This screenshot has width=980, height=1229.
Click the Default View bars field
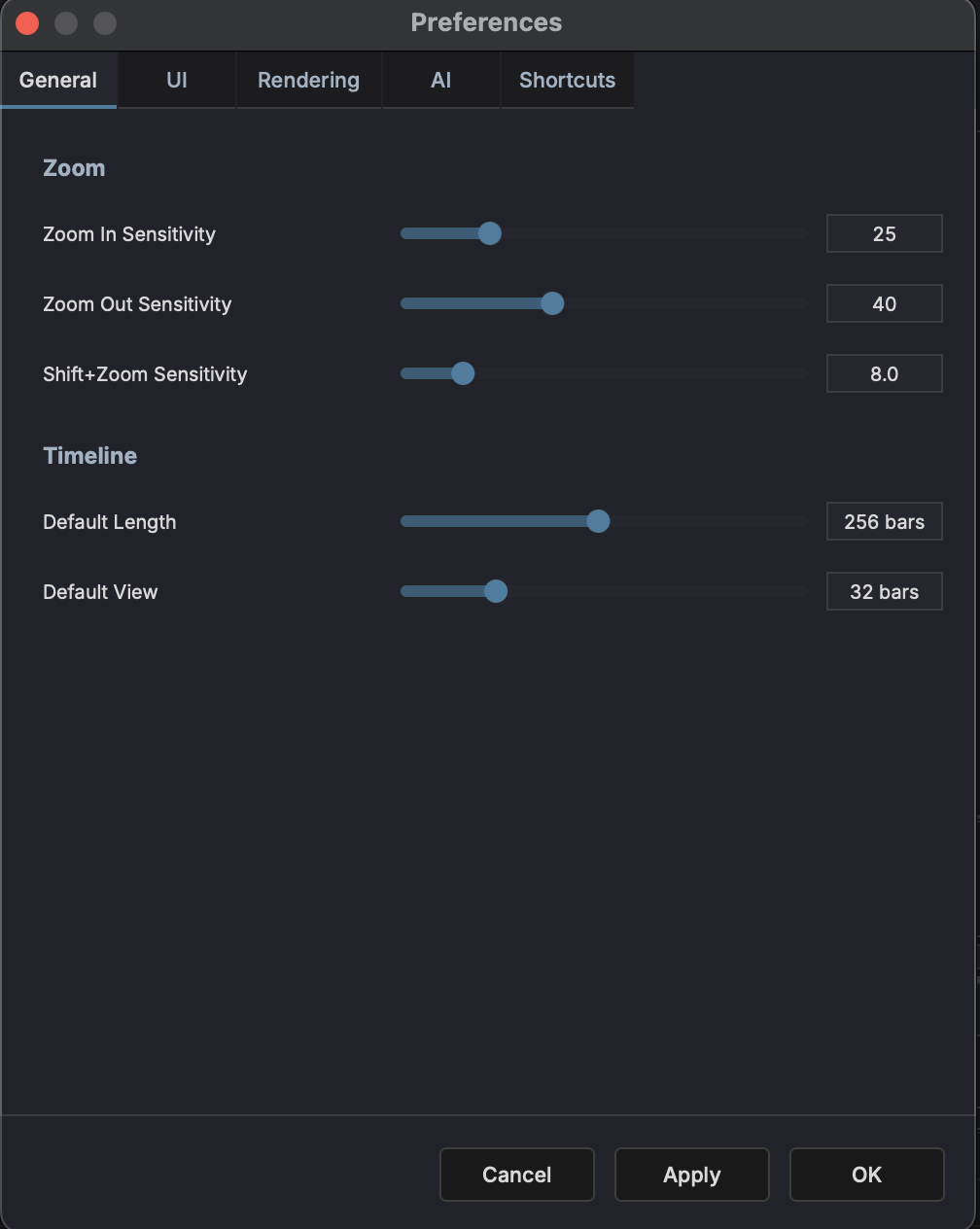coord(884,591)
